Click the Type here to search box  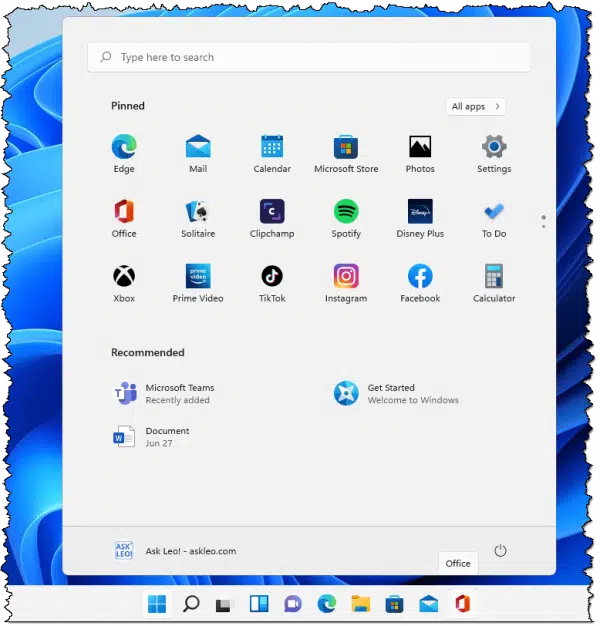pos(309,57)
